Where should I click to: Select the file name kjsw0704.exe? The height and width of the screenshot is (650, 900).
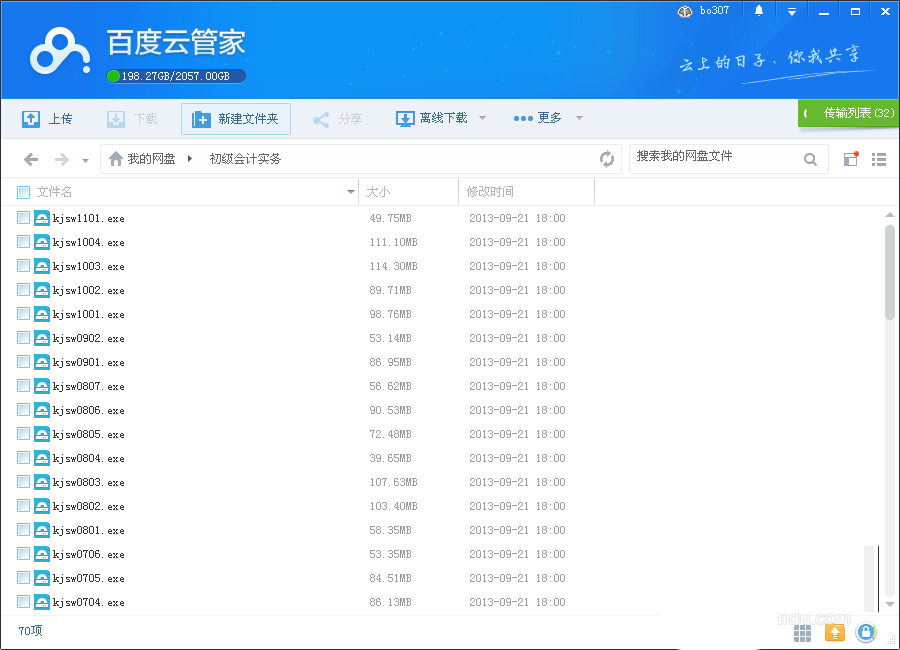88,602
